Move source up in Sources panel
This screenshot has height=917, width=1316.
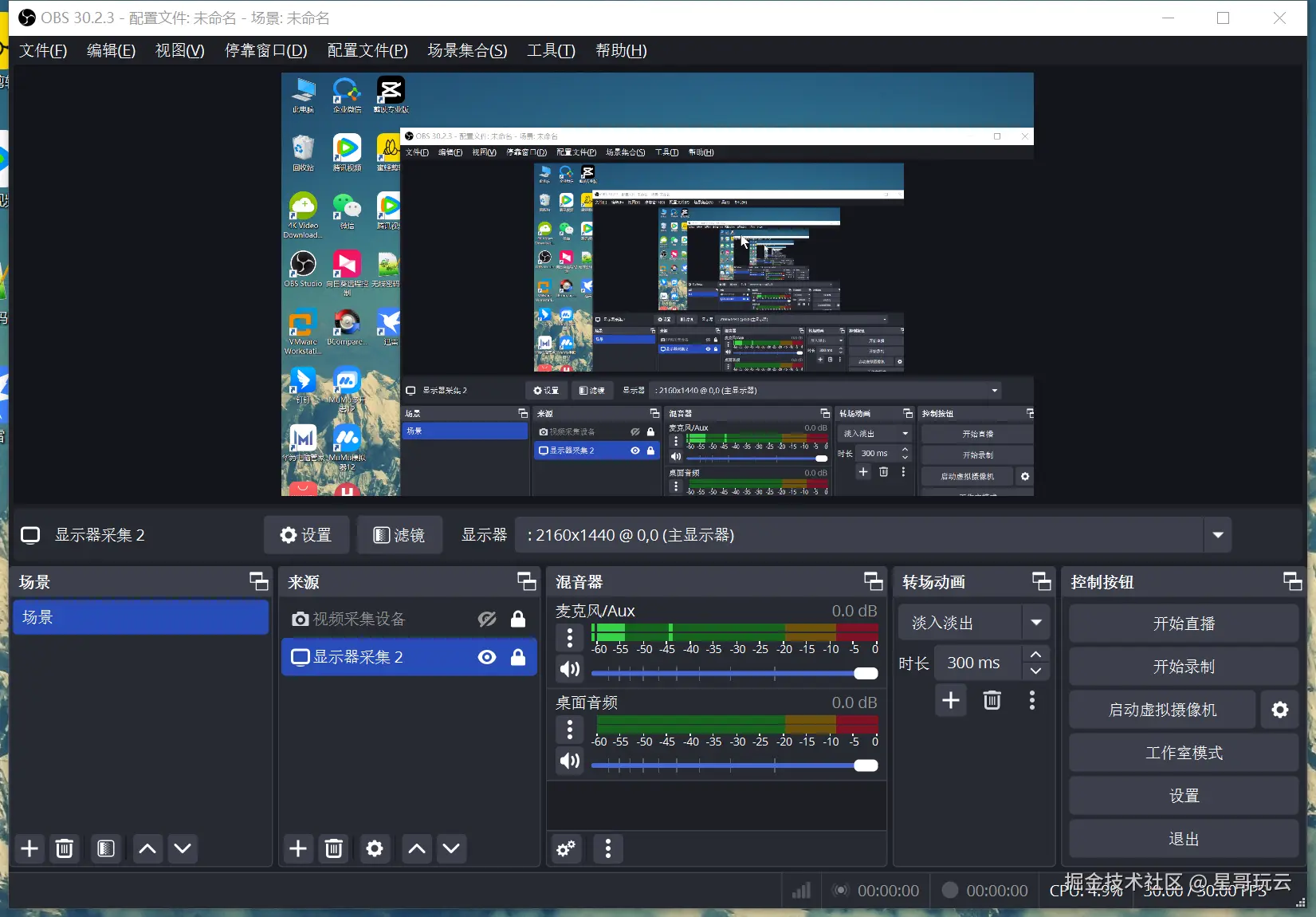click(x=416, y=848)
